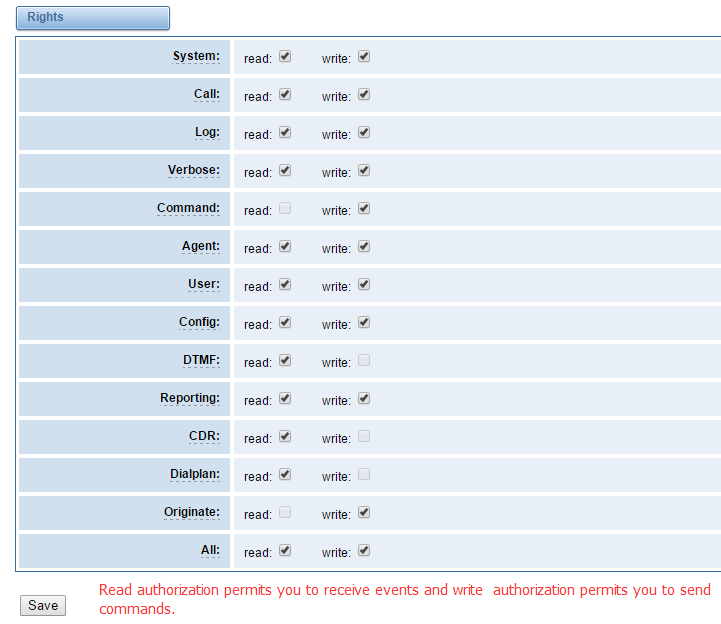Click the Reporting label
The image size is (721, 624).
(x=189, y=398)
